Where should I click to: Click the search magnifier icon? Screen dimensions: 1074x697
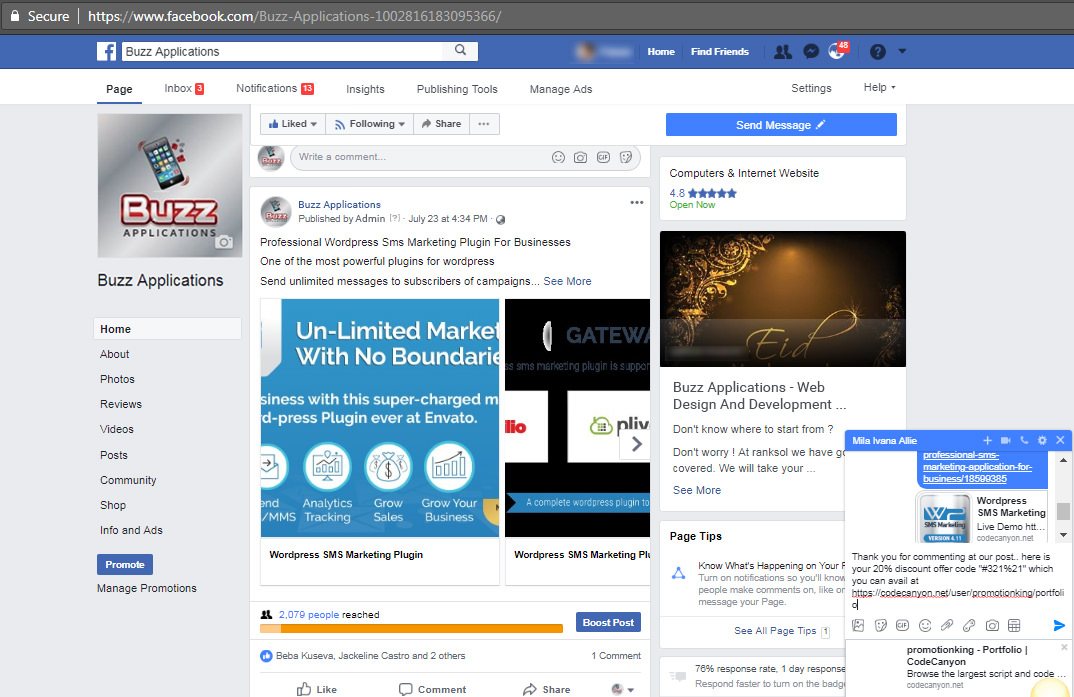(460, 50)
